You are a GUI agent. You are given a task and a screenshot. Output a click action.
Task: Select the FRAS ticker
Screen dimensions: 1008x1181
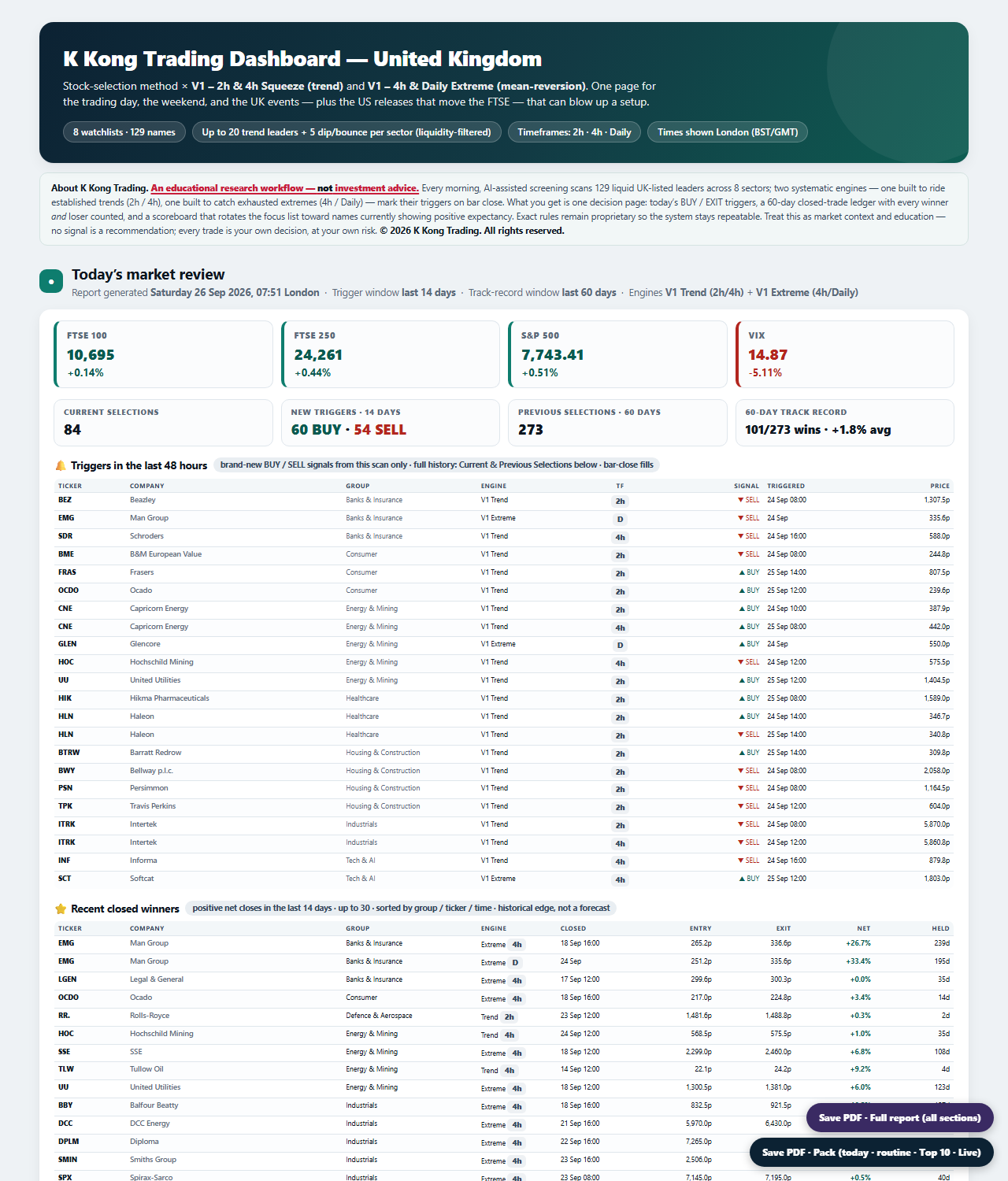pos(67,572)
